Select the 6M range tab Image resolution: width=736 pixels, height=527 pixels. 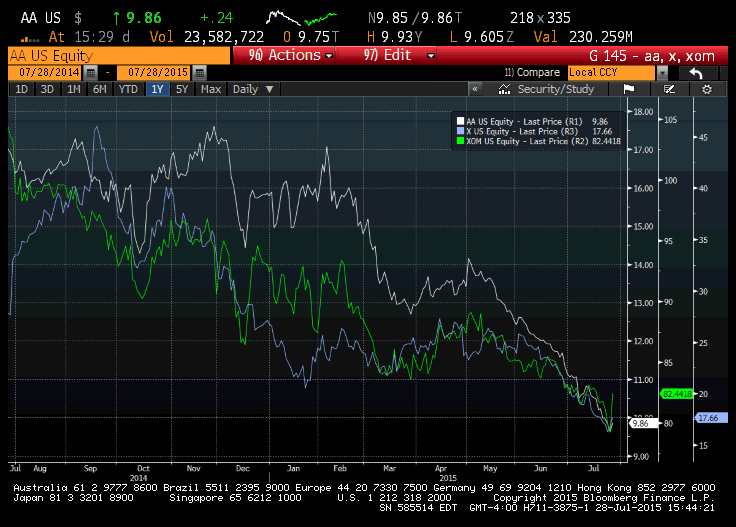click(x=99, y=89)
